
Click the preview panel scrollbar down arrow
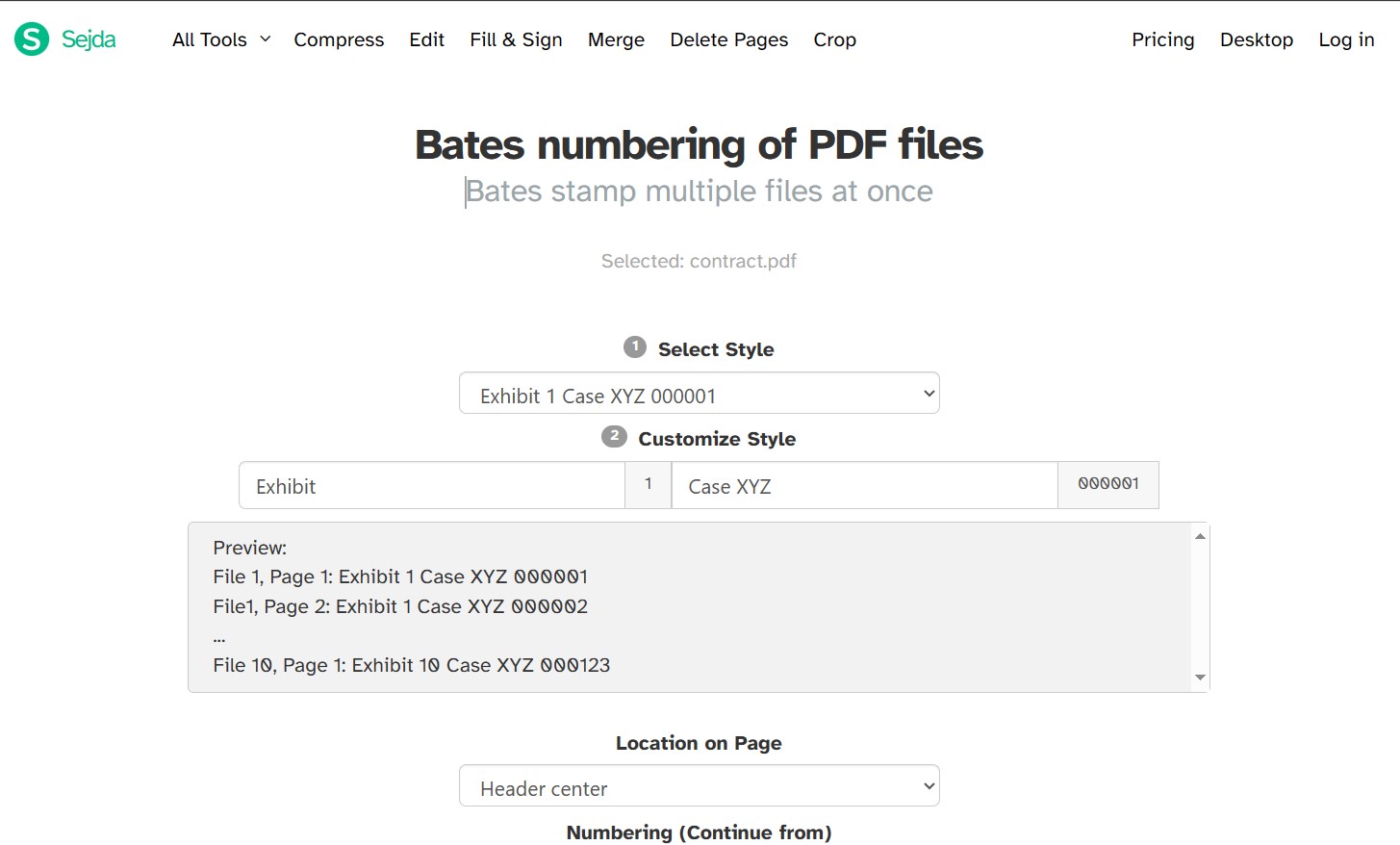pyautogui.click(x=1199, y=677)
